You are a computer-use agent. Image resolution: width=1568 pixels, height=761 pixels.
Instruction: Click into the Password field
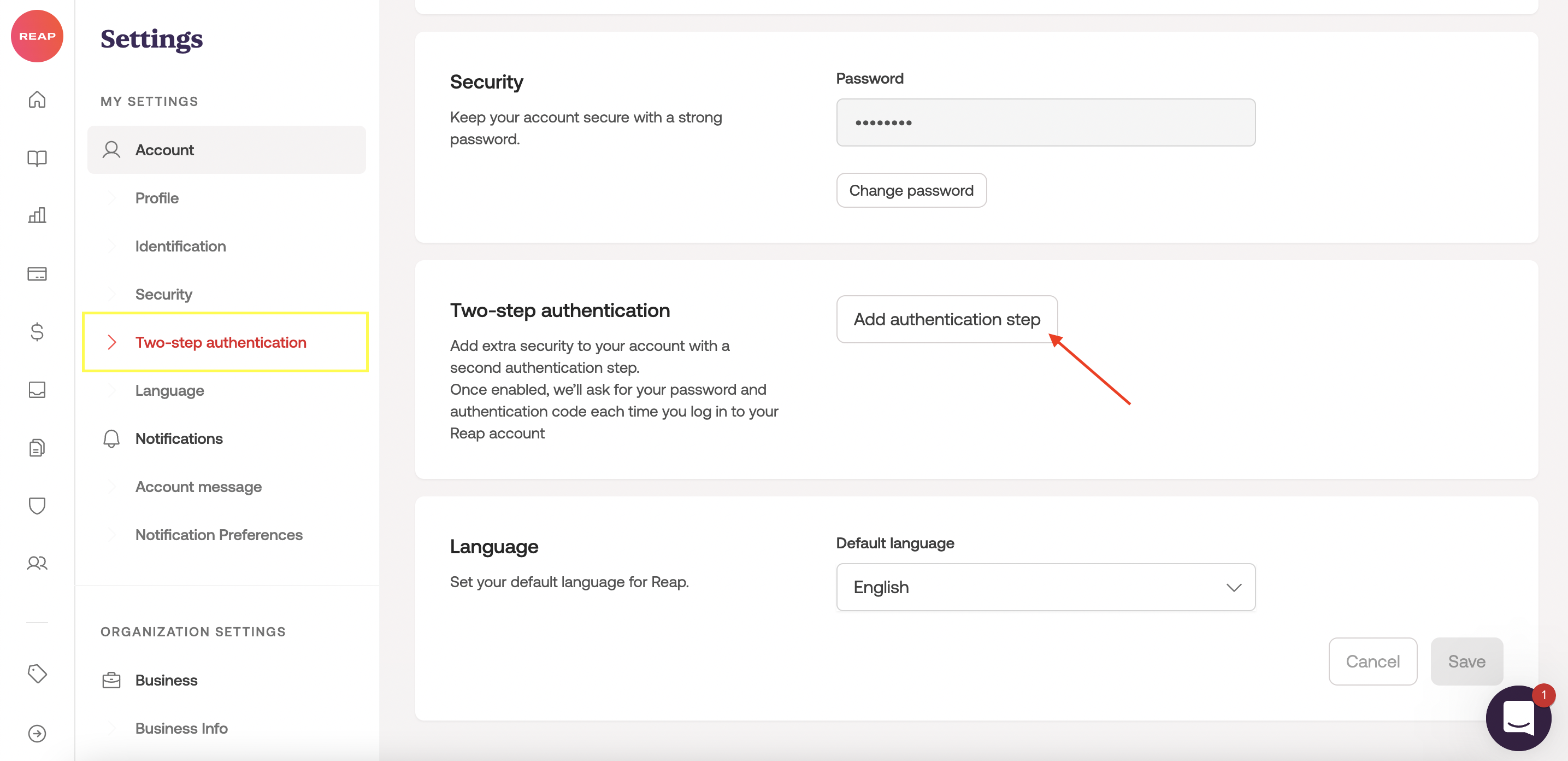[1045, 122]
